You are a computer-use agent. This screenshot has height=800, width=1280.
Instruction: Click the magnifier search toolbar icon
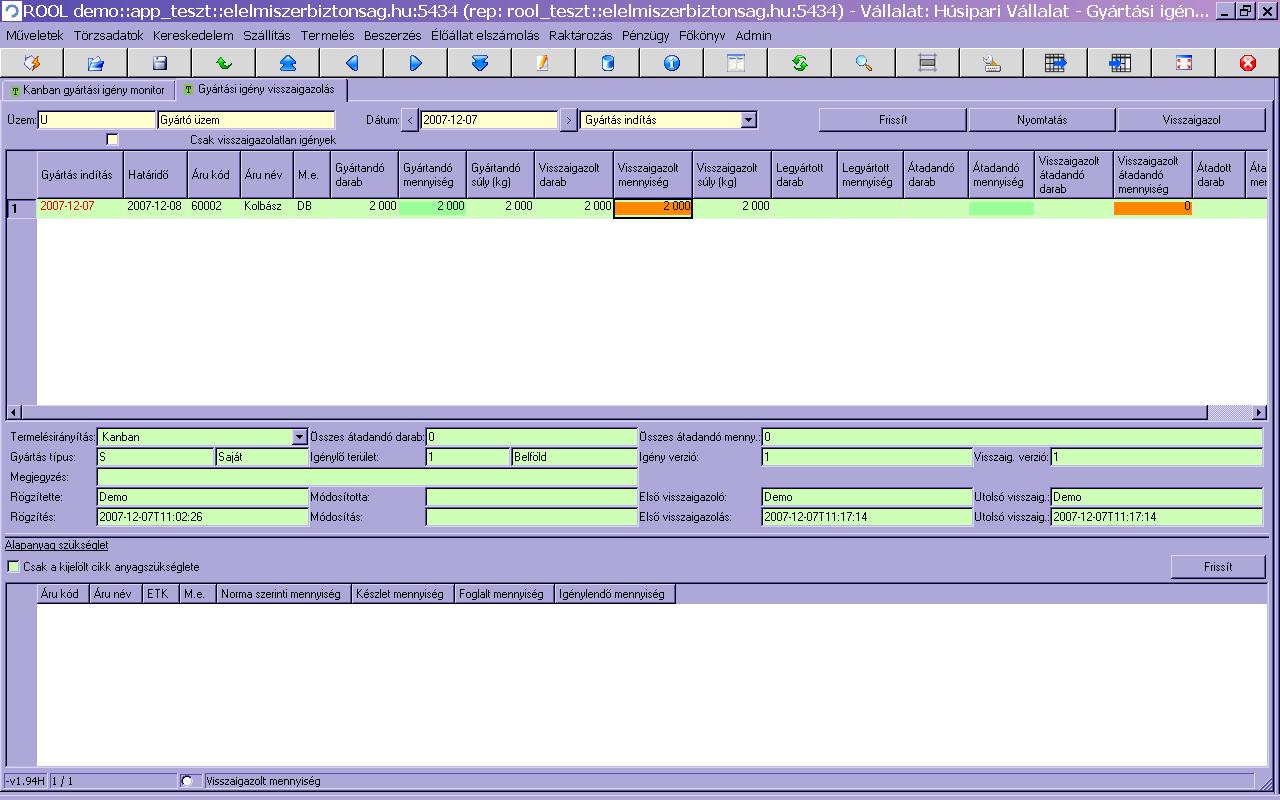coord(864,63)
